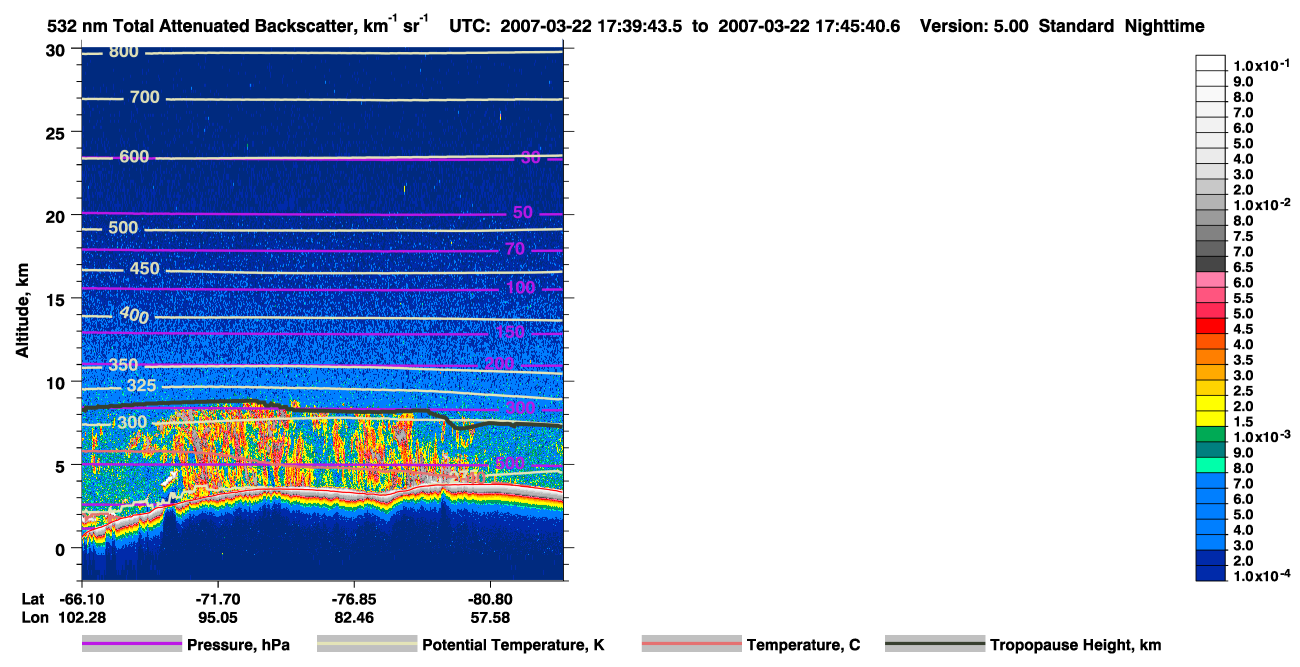Screen dimensions: 1300x667
Task: Click the 'Lon' row label
Action: (x=34, y=618)
